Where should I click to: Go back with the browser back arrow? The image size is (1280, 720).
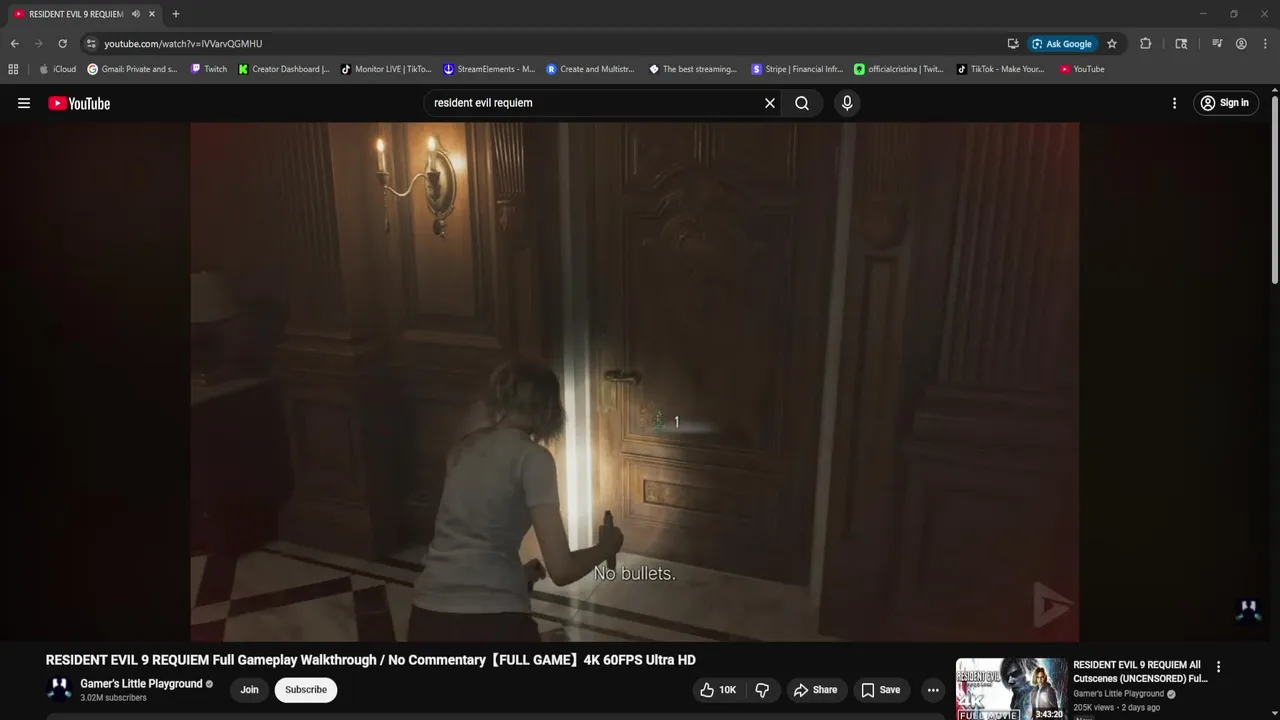(x=15, y=44)
